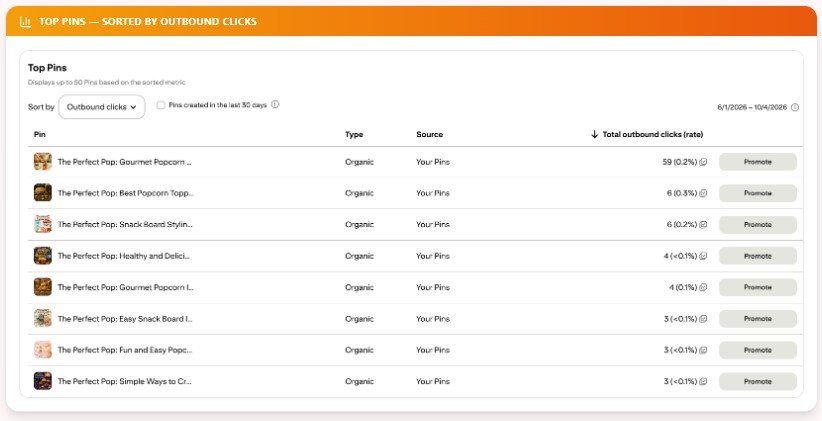Click icon beside Healthy and Delici's 4 (<0.1%)
822x421 pixels.
point(704,256)
